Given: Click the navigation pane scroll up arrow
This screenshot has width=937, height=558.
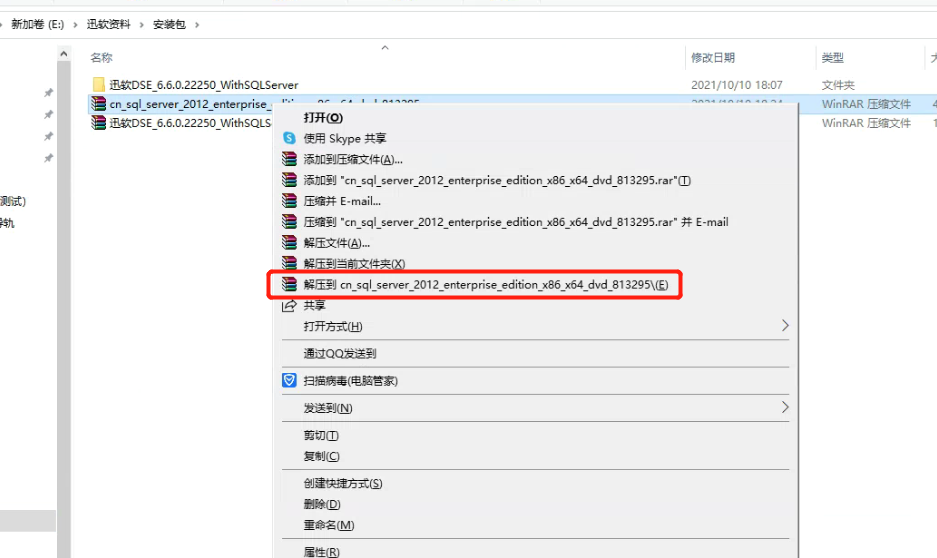Looking at the screenshot, I should point(64,54).
